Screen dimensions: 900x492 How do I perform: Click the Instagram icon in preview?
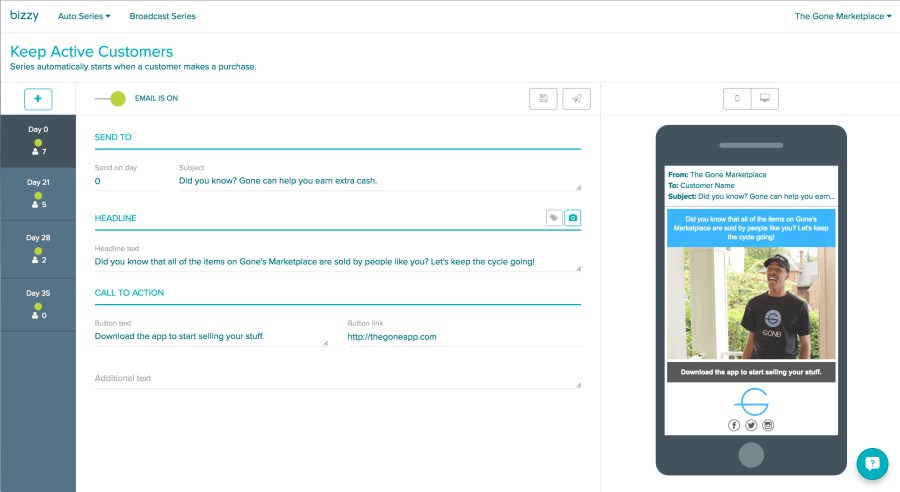pos(768,425)
